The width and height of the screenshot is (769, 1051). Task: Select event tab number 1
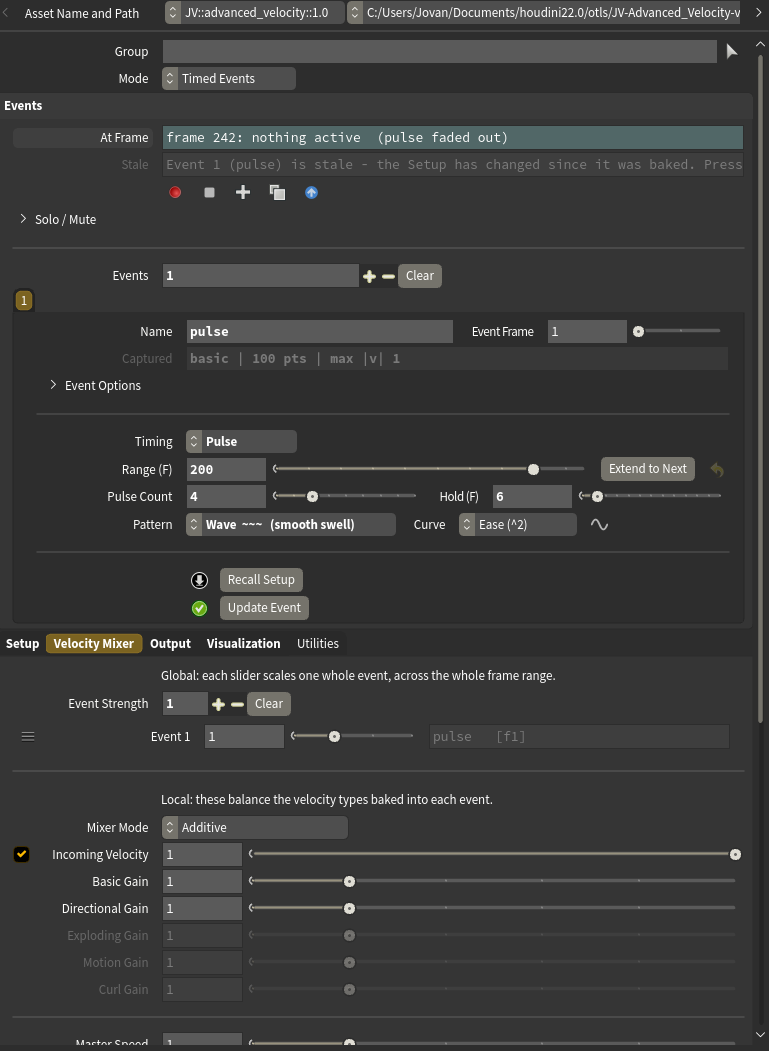24,301
